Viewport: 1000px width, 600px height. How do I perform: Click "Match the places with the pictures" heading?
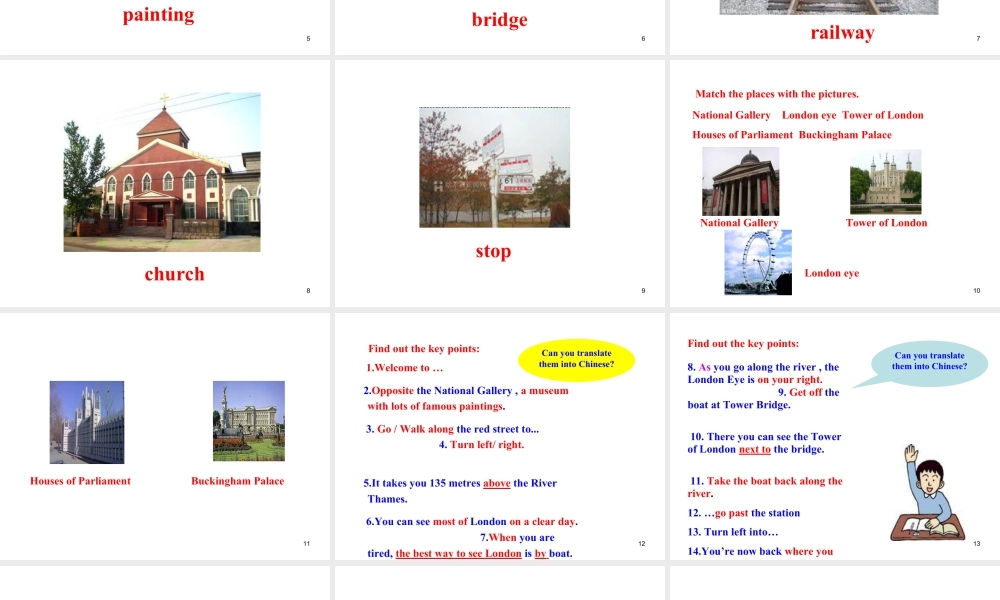coord(777,94)
